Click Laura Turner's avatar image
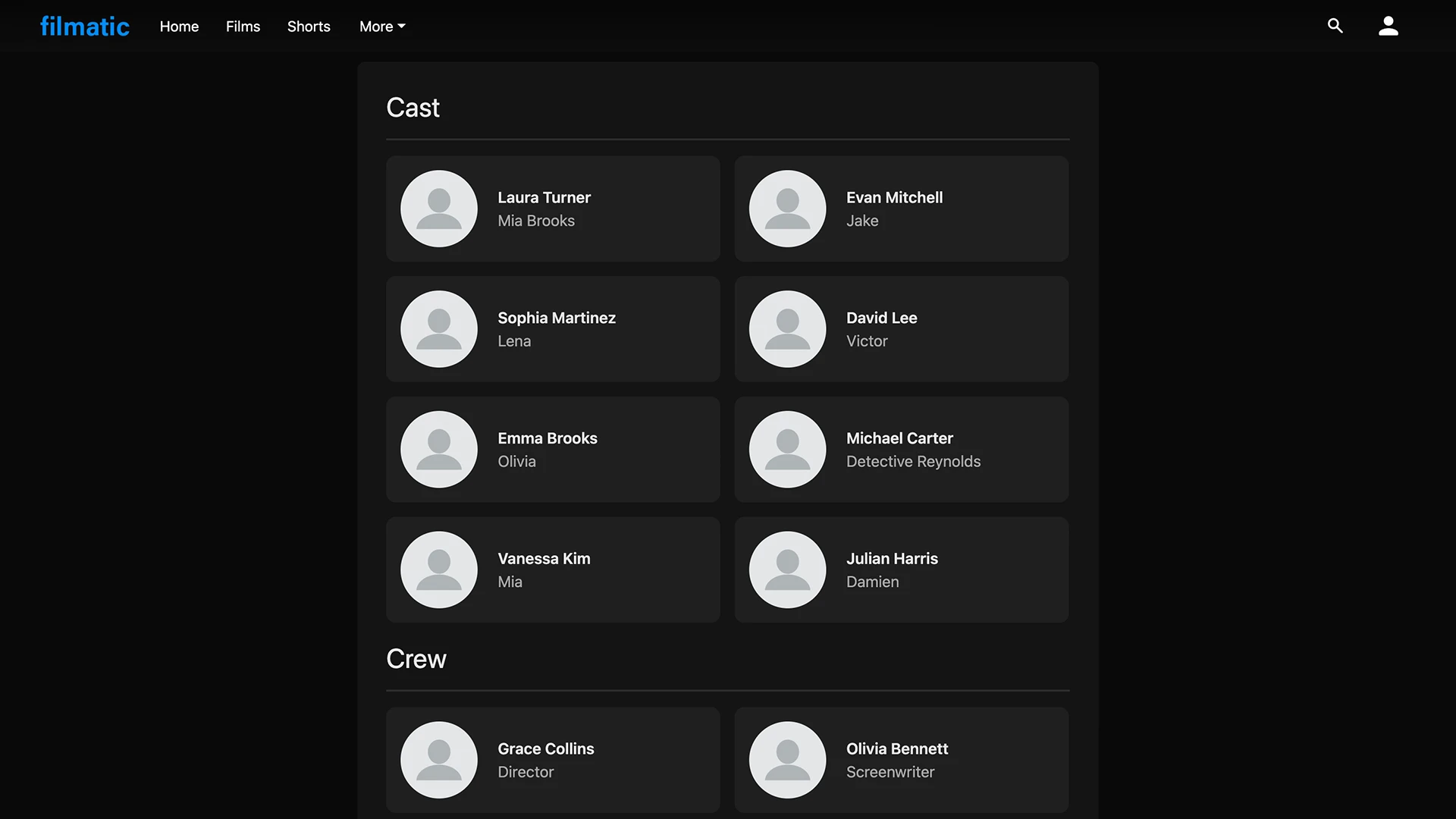The width and height of the screenshot is (1456, 819). tap(439, 209)
